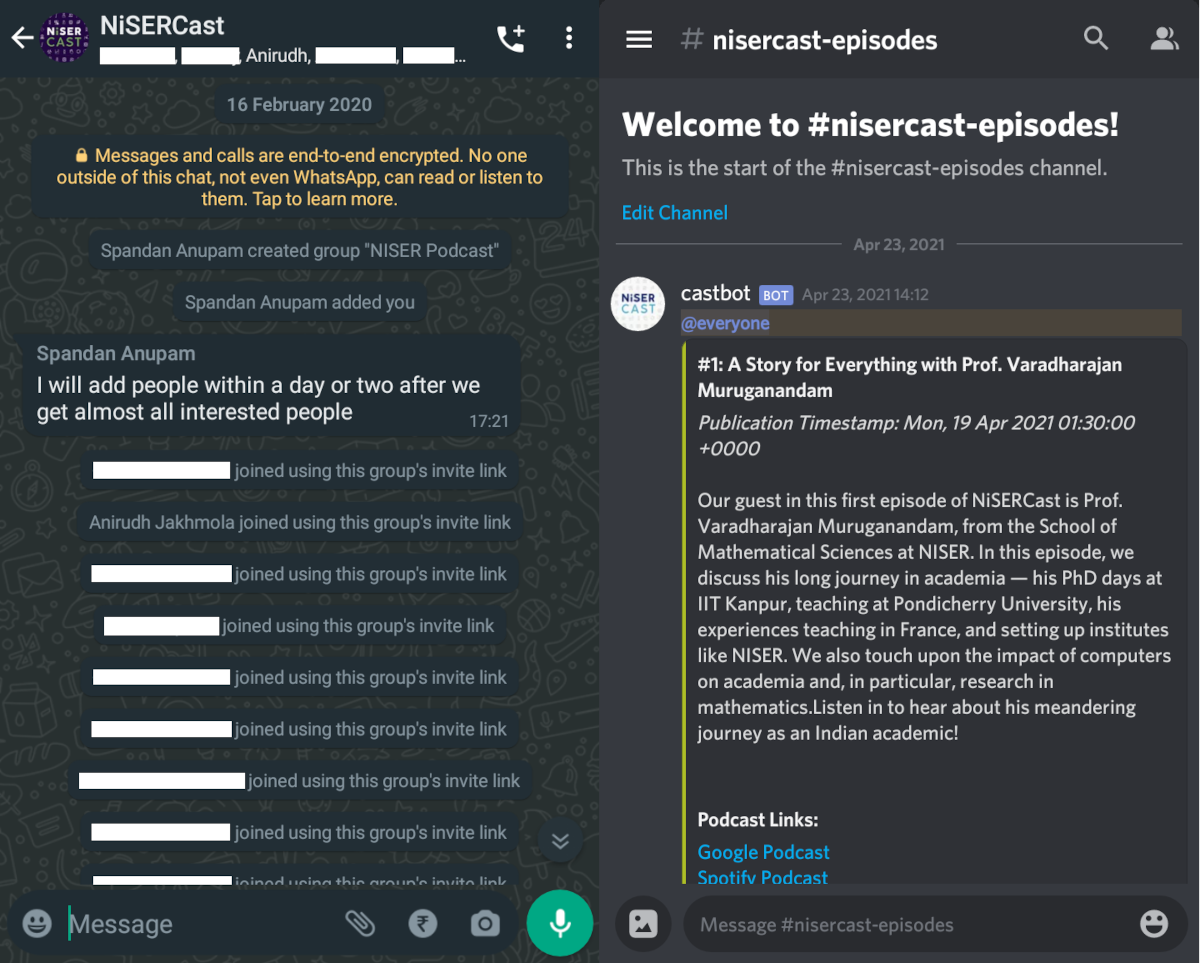
Task: Show the Discord member list
Action: [x=1164, y=39]
